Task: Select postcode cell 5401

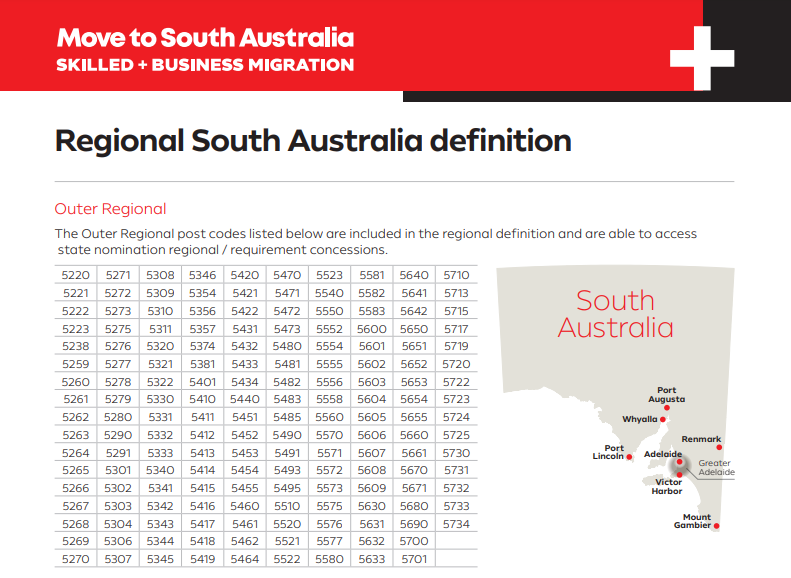Action: [x=203, y=382]
